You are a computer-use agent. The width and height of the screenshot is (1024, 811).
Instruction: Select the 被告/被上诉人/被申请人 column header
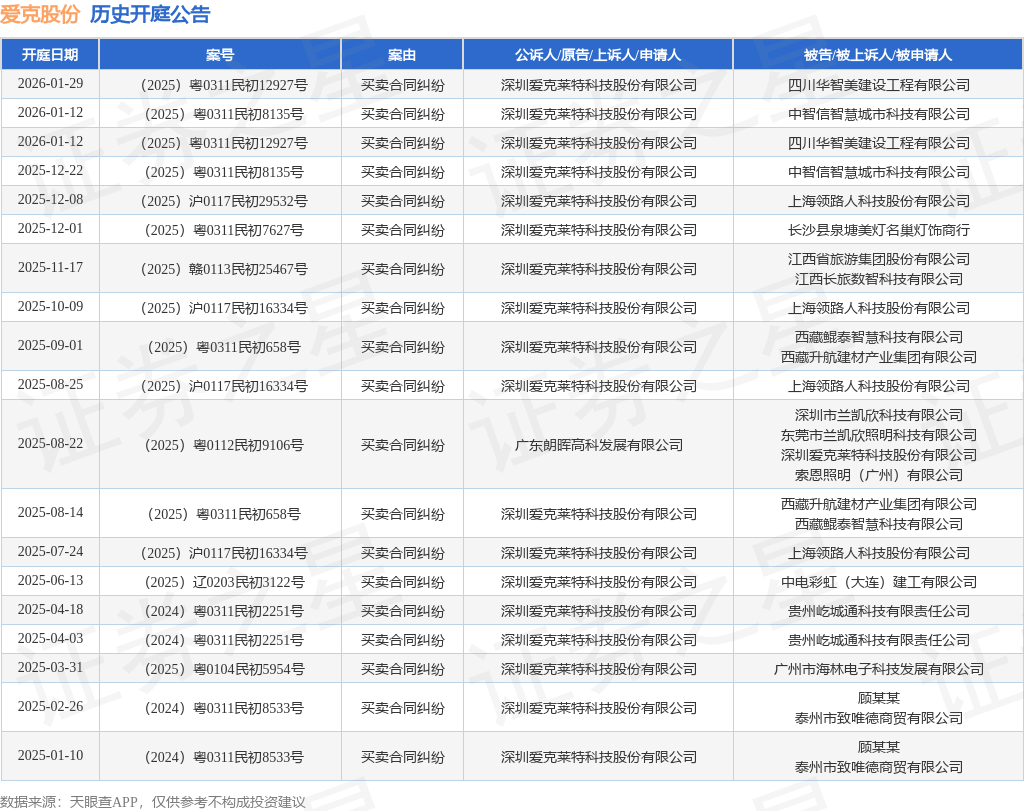878,55
